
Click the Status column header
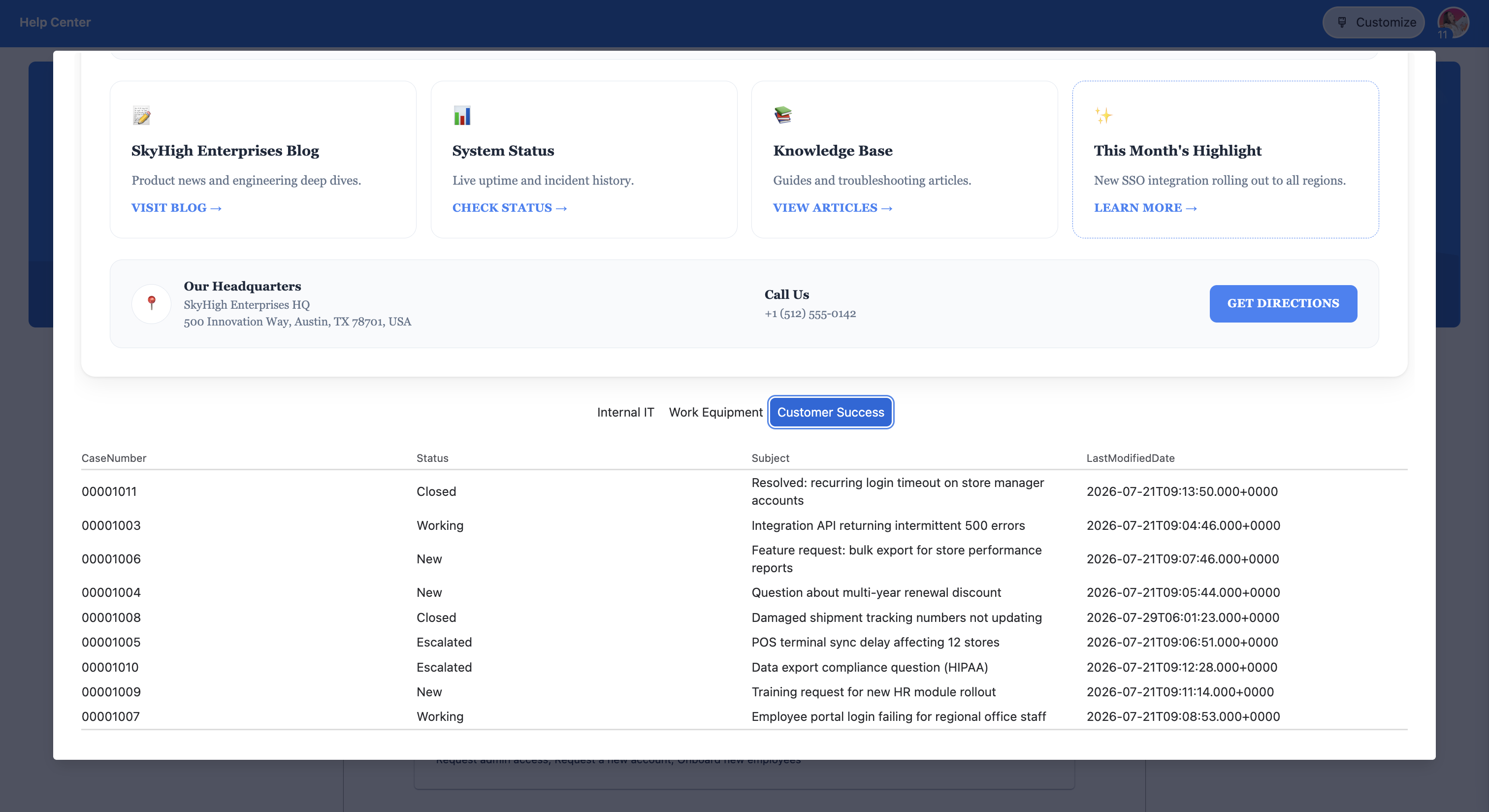click(x=432, y=458)
